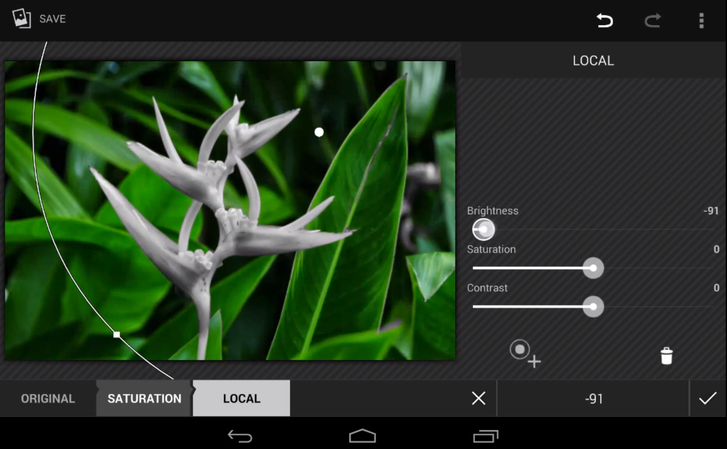Screen dimensions: 727x449
Task: Tap the undo arrow icon
Action: (x=604, y=20)
